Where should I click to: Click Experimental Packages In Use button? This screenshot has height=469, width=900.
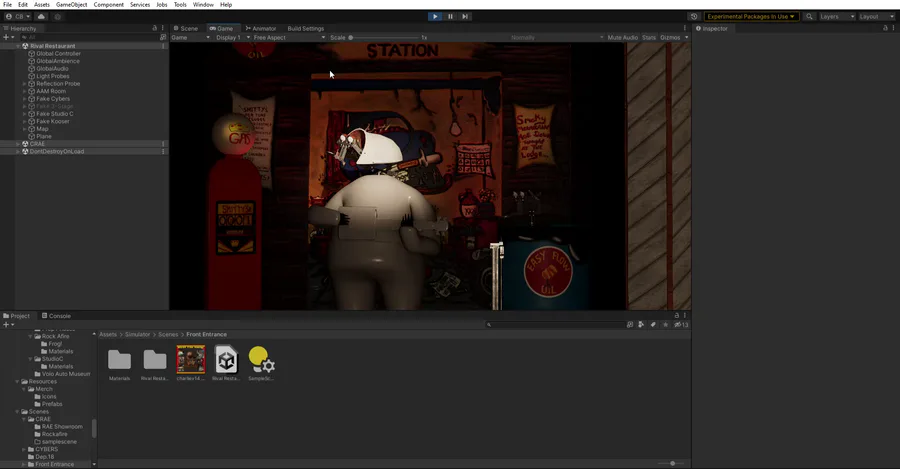coord(751,17)
